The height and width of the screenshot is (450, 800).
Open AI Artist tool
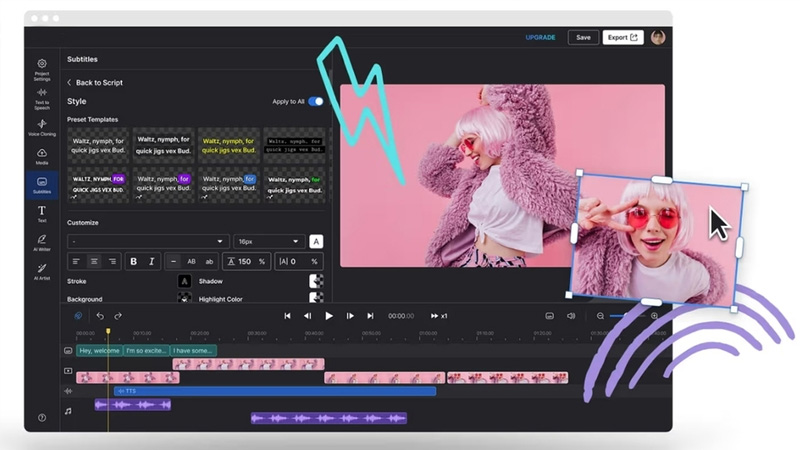[x=42, y=271]
